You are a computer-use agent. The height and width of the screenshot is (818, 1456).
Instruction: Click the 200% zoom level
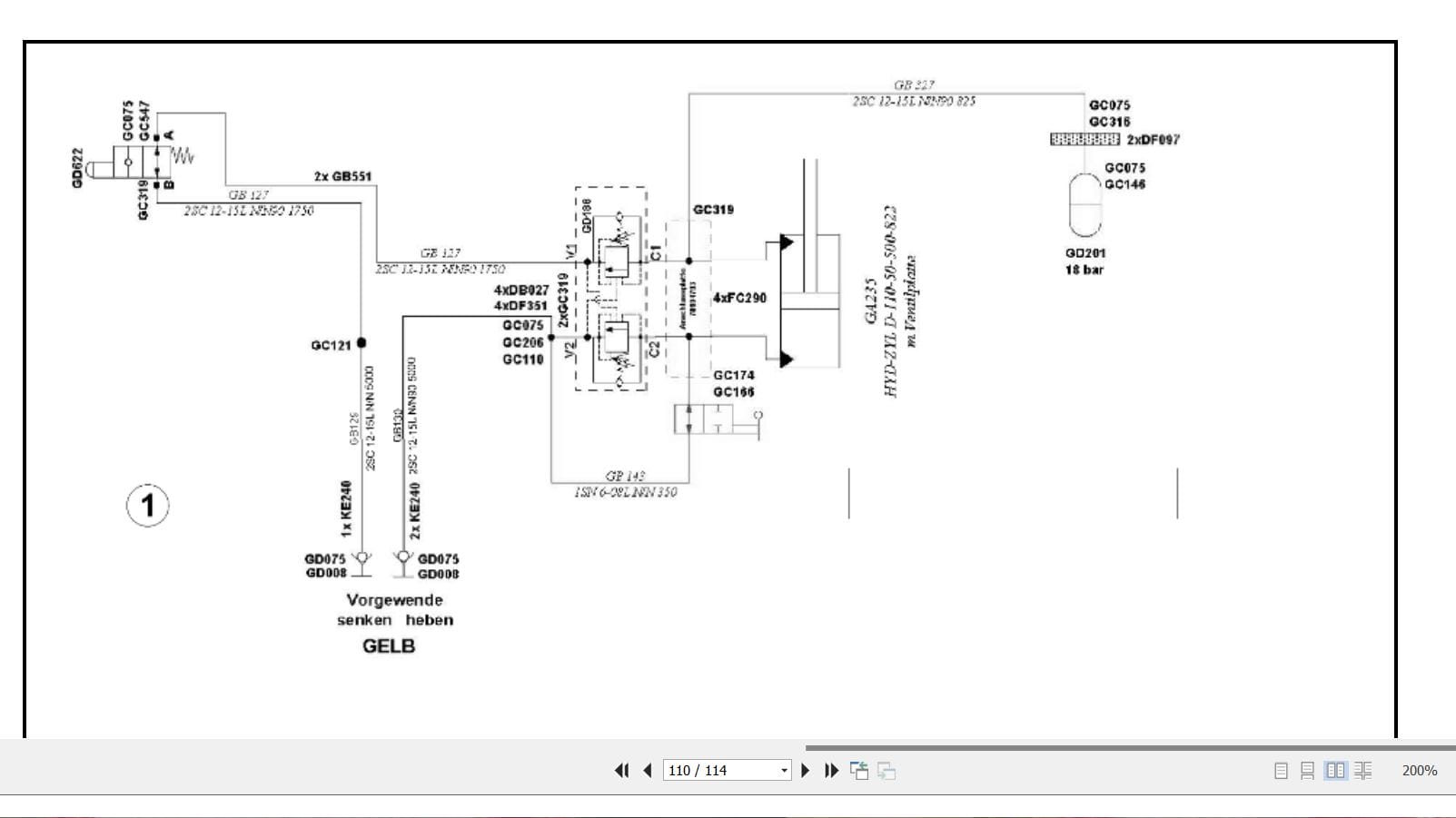(x=1419, y=771)
